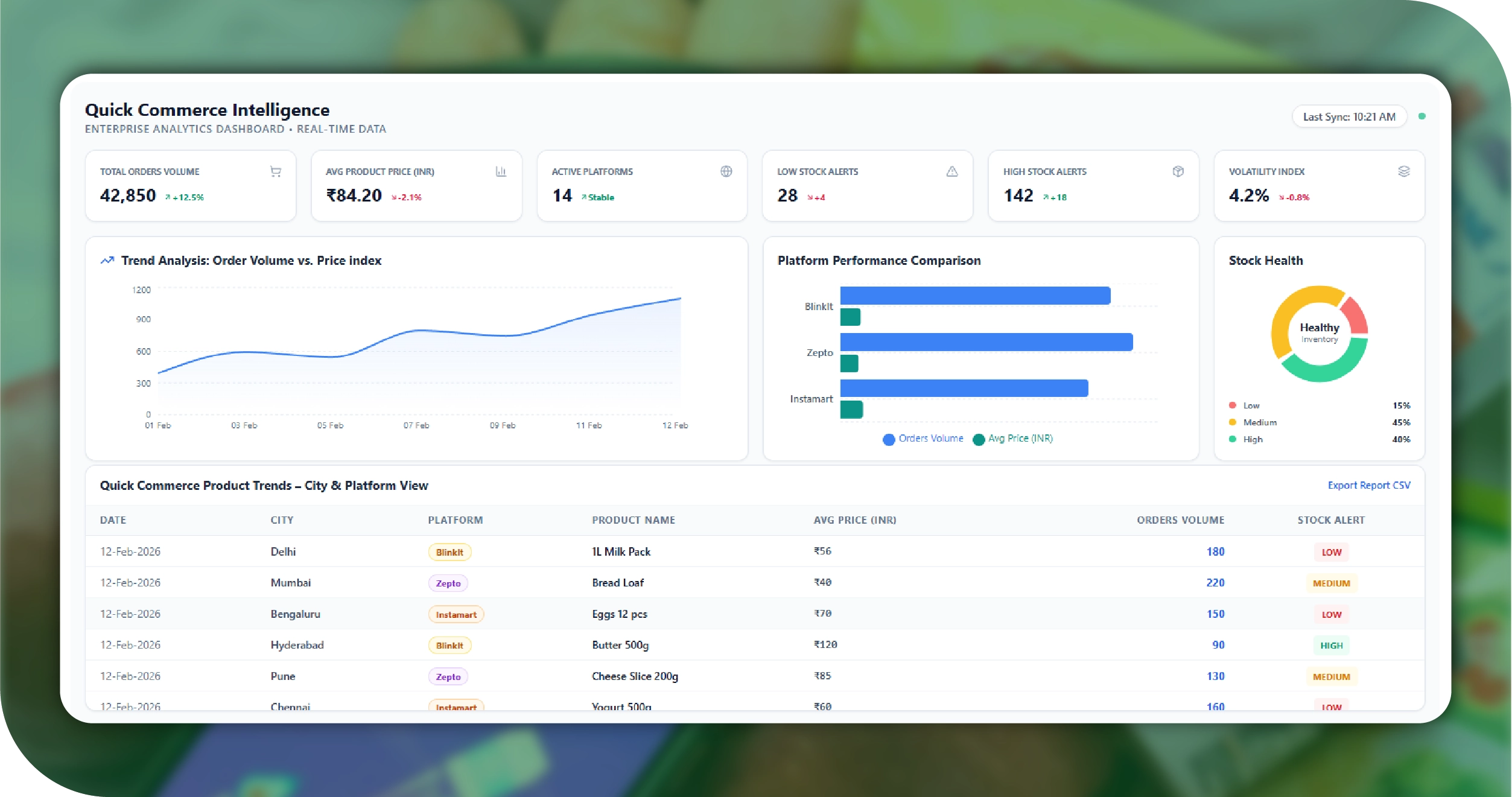Toggle Avg Price (INR) legend entry

pyautogui.click(x=1013, y=439)
